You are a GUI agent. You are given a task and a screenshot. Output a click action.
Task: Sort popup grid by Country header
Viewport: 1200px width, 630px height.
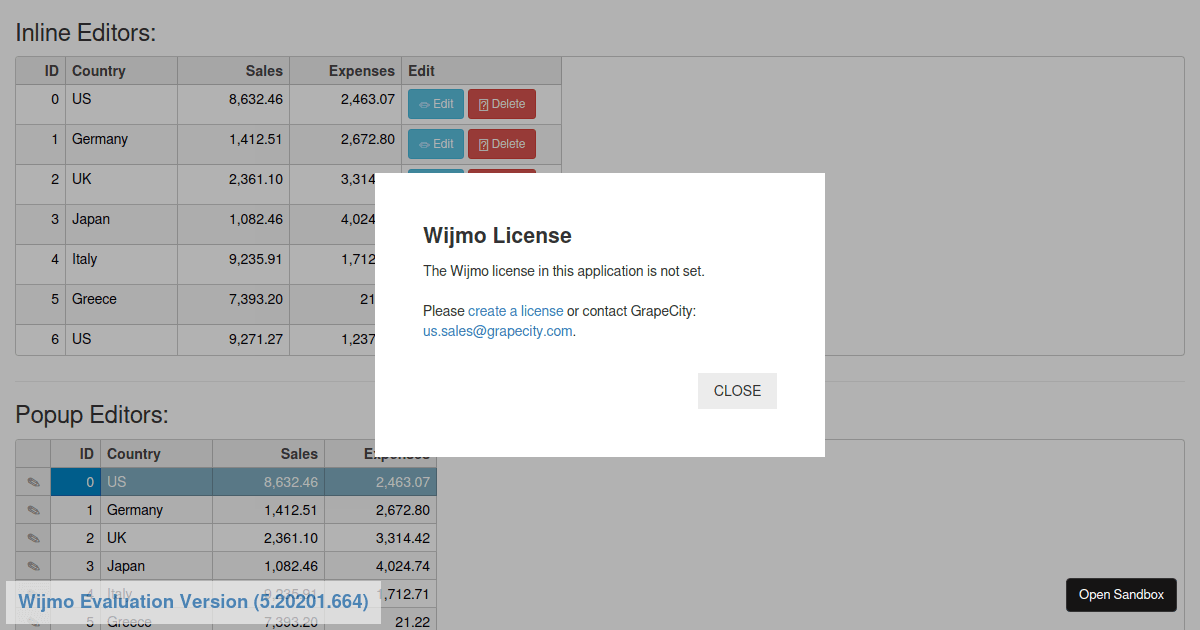coord(157,454)
